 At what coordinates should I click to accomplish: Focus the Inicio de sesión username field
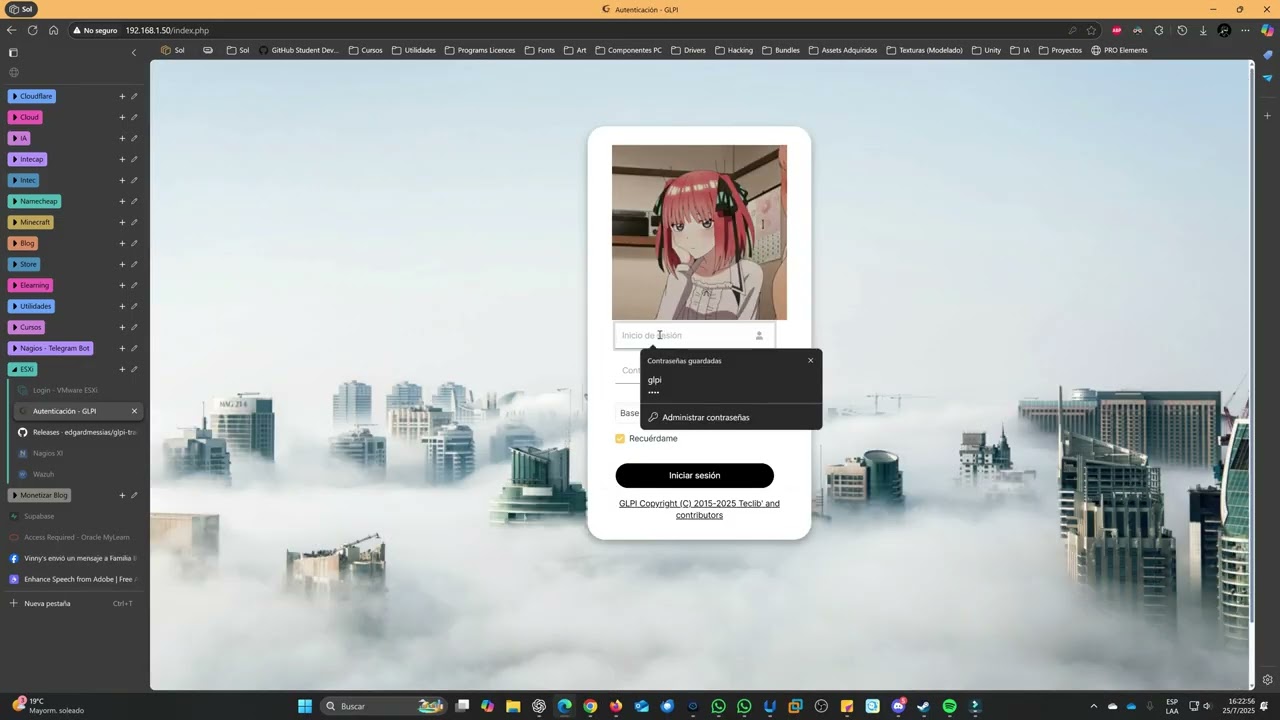(694, 335)
